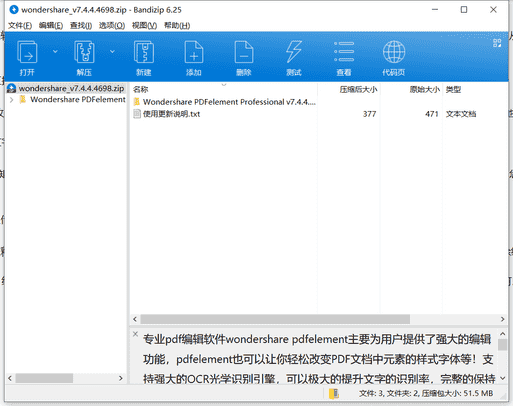Viewport: 513px width, 406px height.
Task: Click the original size value 471
Action: (432, 114)
